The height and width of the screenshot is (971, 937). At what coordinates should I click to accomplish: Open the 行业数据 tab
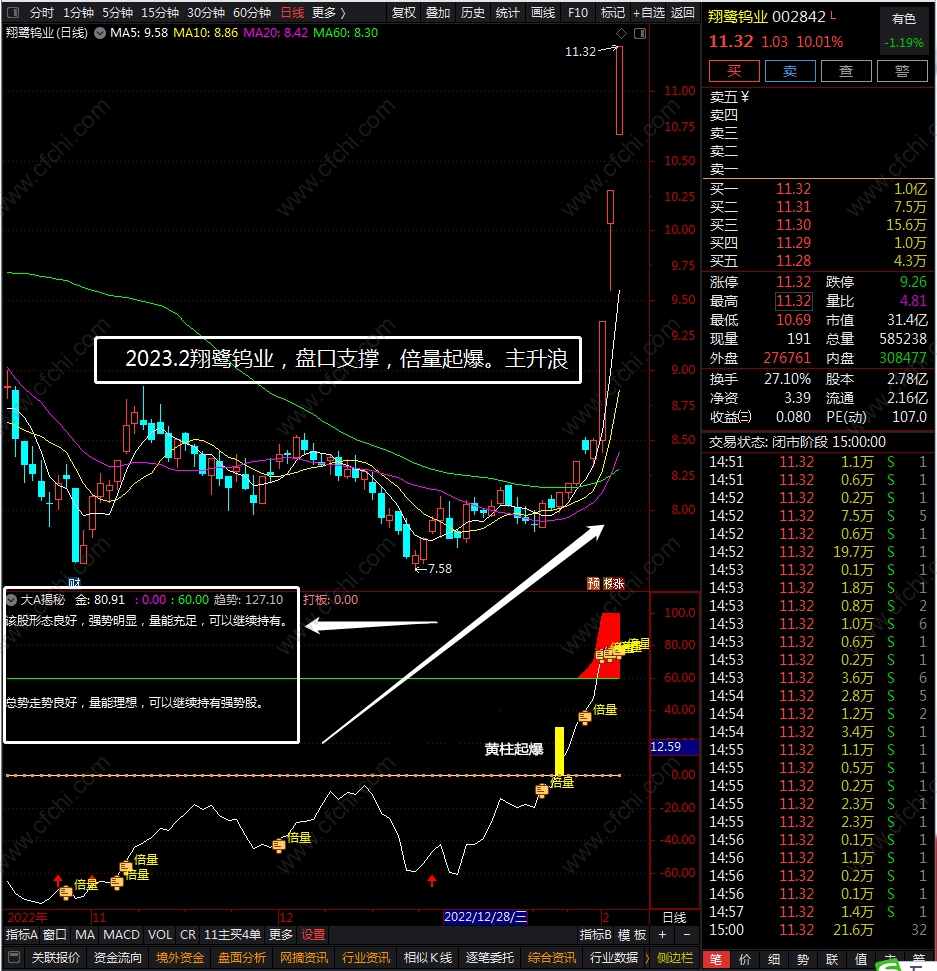(613, 957)
